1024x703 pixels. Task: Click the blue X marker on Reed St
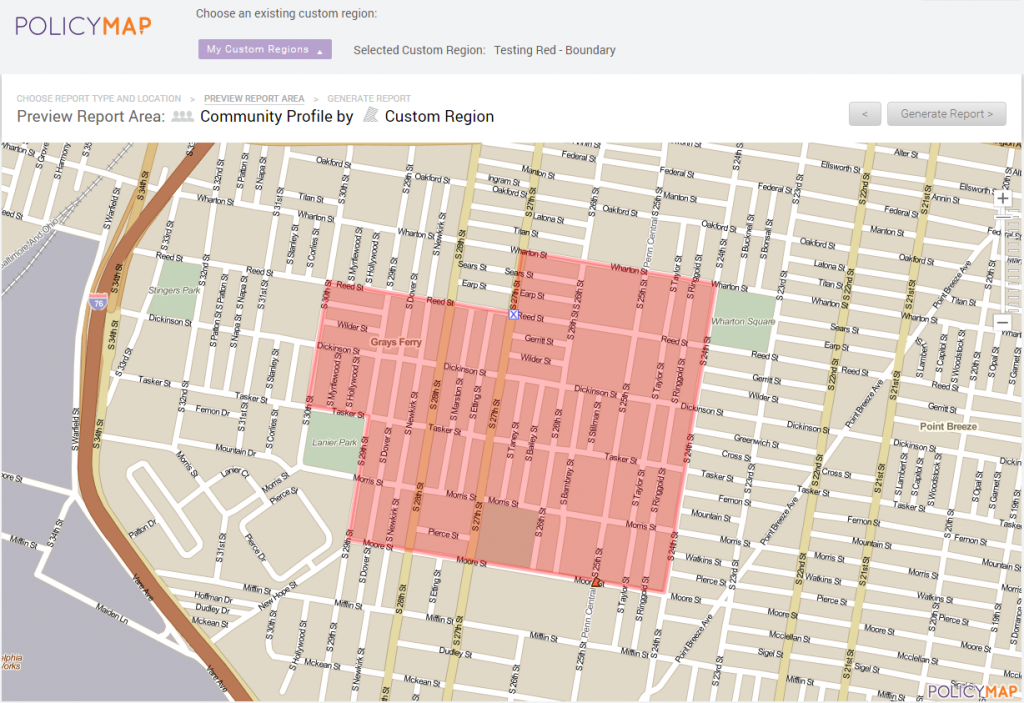(x=513, y=315)
